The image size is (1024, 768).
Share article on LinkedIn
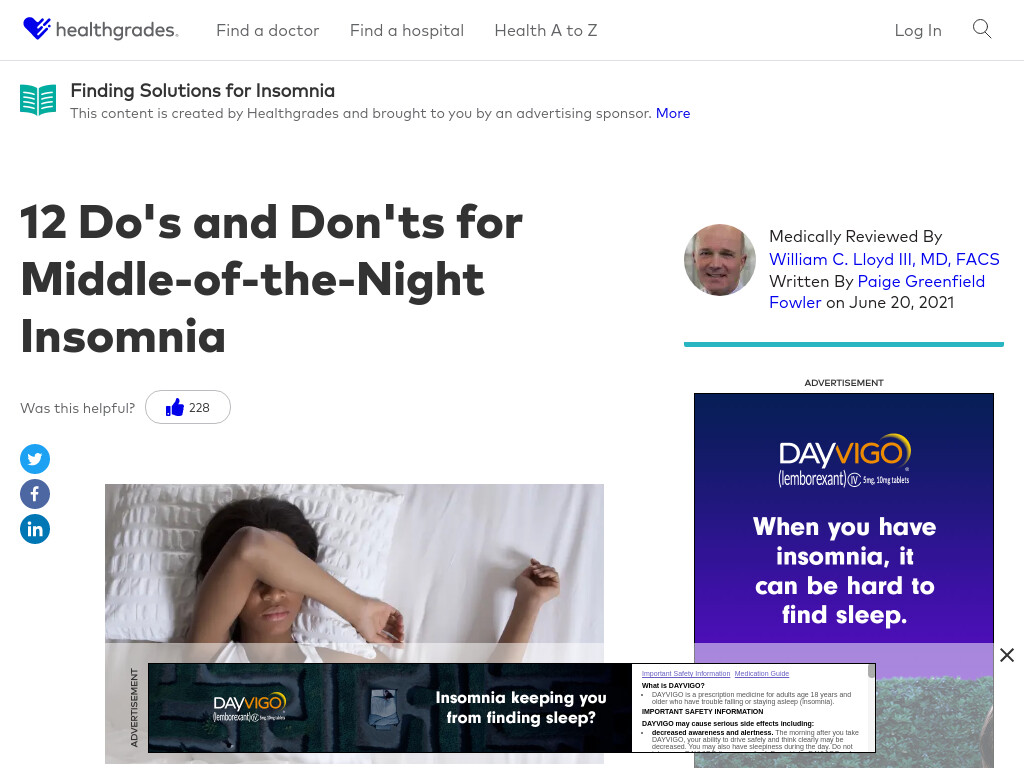coord(35,529)
